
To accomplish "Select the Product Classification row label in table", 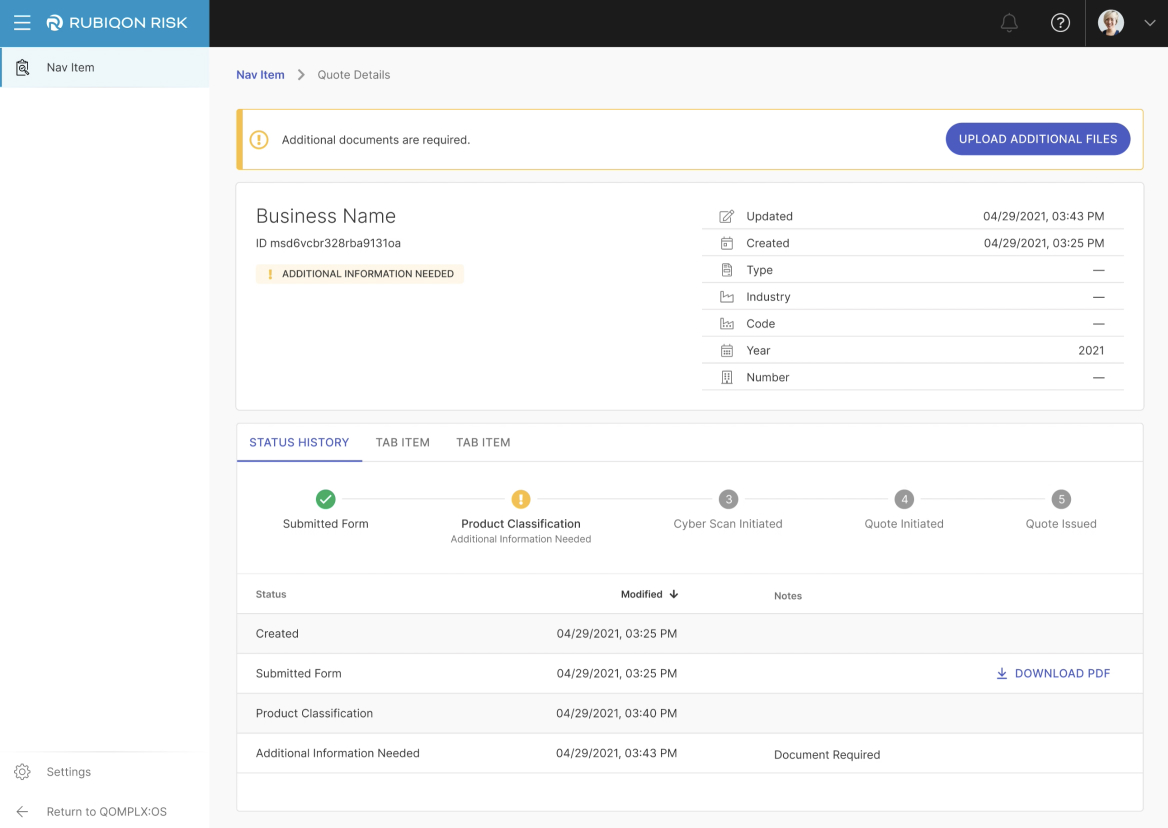I will click(x=314, y=713).
